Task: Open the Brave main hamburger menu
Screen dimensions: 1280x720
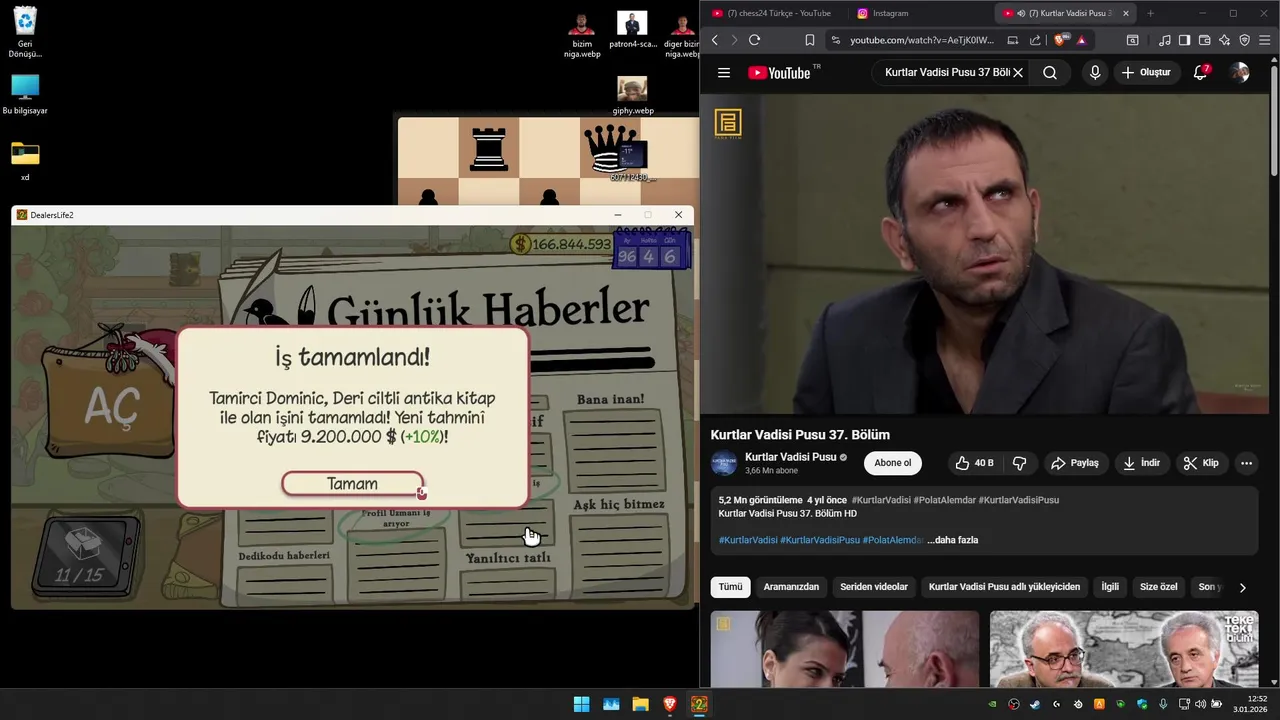Action: click(1264, 40)
